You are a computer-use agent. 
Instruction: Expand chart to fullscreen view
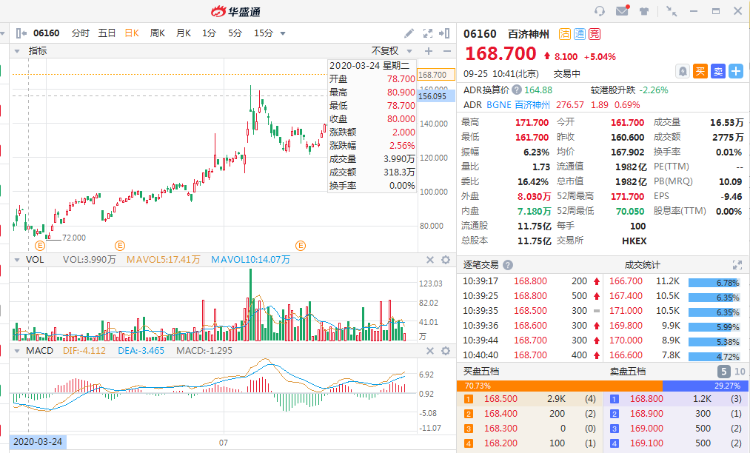pyautogui.click(x=428, y=33)
